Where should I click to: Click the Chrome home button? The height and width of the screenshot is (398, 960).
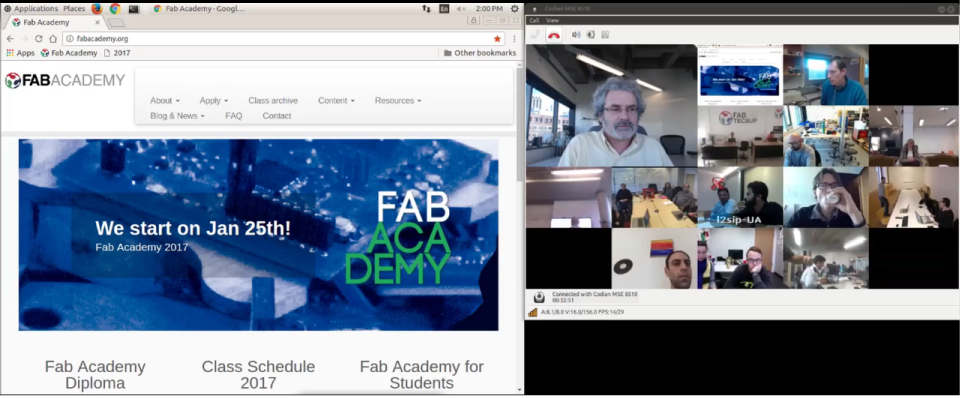coord(53,39)
